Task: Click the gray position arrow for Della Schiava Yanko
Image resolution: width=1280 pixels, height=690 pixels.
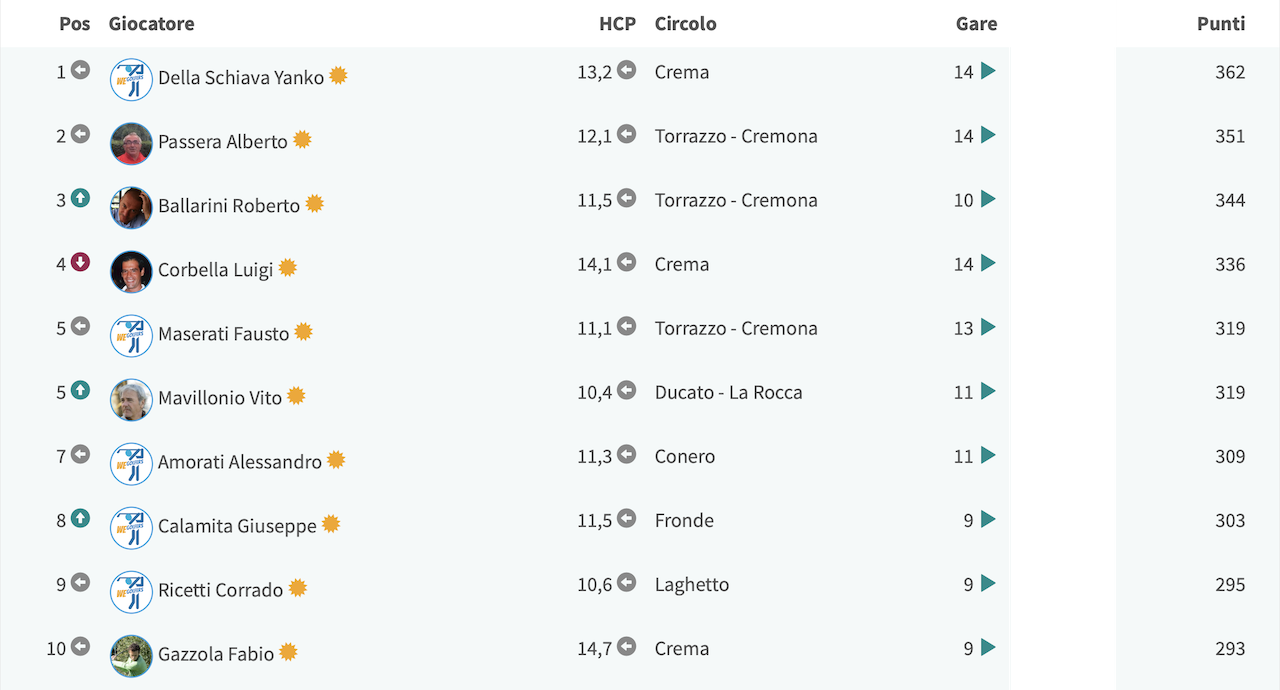Action: (x=80, y=70)
